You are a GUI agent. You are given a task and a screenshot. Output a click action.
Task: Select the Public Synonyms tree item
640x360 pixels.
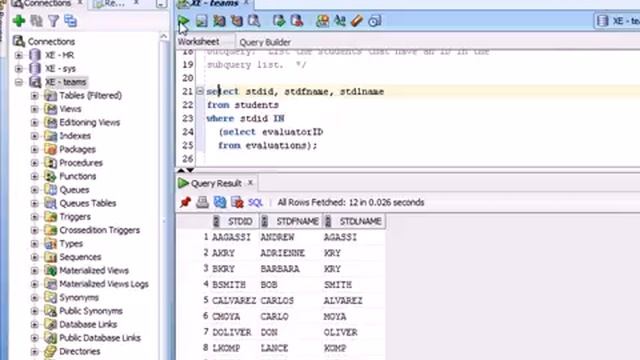(x=91, y=311)
